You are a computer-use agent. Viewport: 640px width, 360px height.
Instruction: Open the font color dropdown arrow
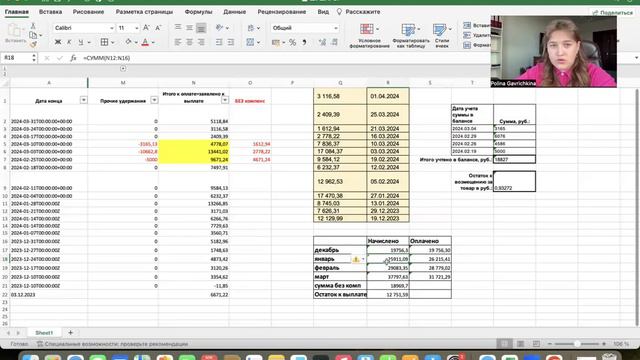[x=153, y=42]
